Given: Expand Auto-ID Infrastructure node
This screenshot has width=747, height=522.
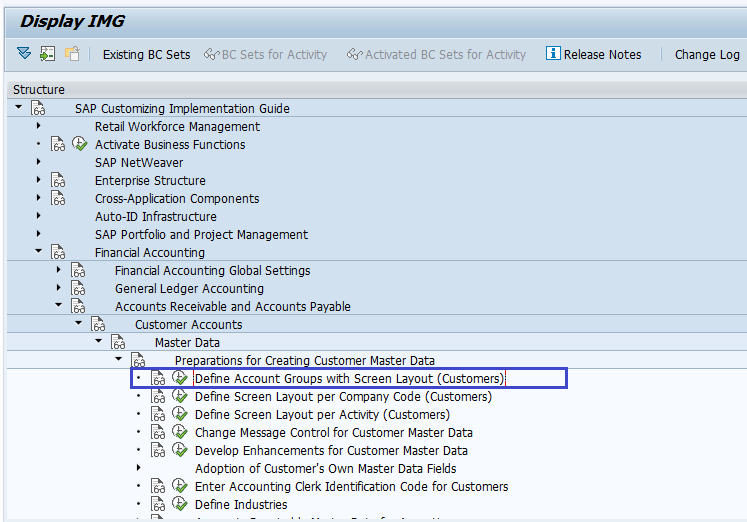Looking at the screenshot, I should (39, 216).
